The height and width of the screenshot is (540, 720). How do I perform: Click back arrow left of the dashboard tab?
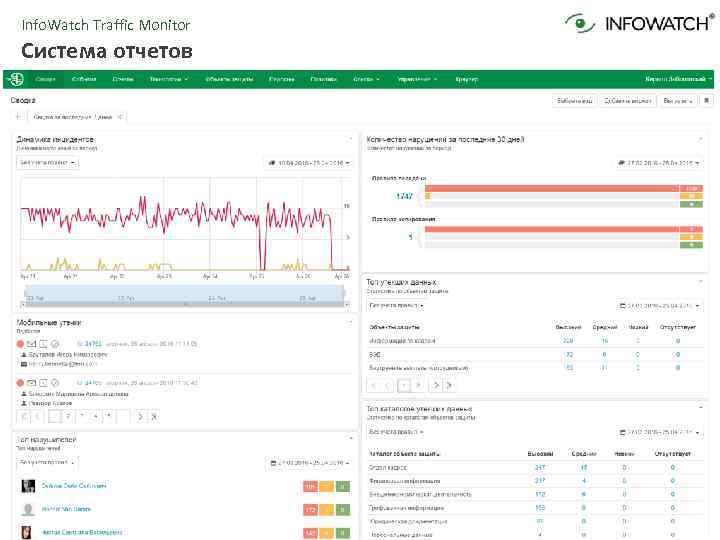tap(18, 117)
